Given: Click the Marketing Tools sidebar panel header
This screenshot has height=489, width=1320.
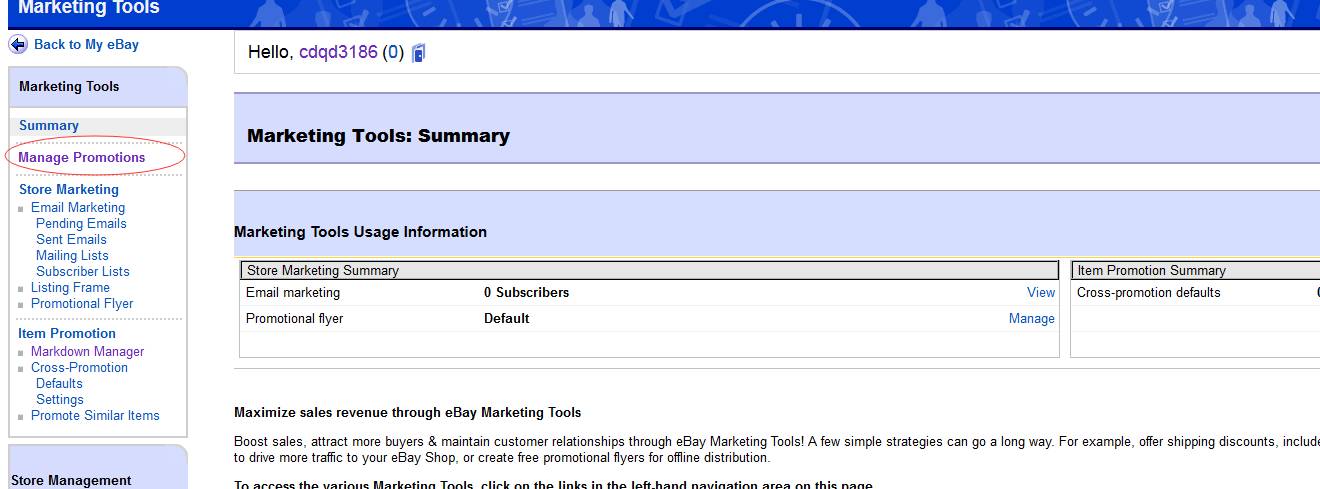Looking at the screenshot, I should tap(97, 87).
